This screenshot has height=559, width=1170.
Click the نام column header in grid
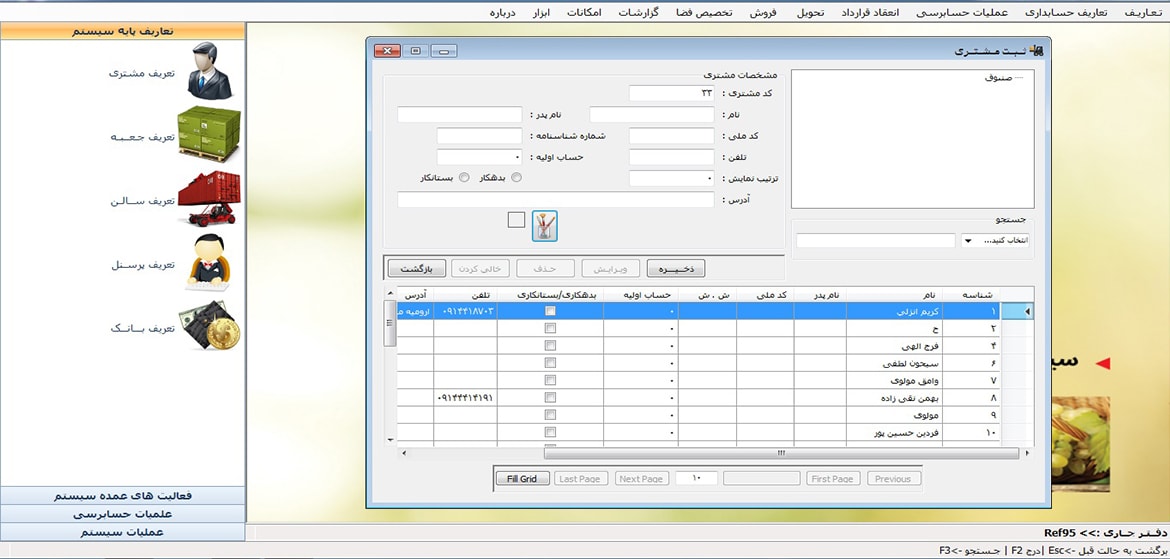[x=894, y=295]
